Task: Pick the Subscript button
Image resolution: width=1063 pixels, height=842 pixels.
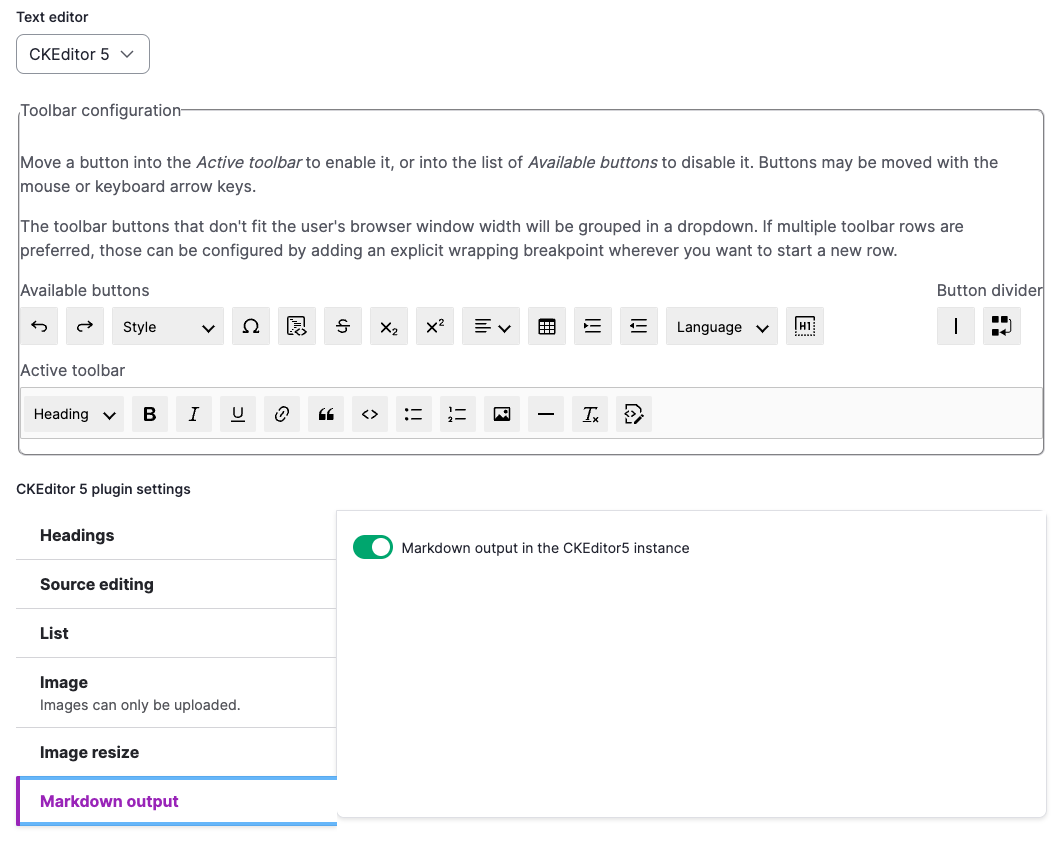Action: point(388,326)
